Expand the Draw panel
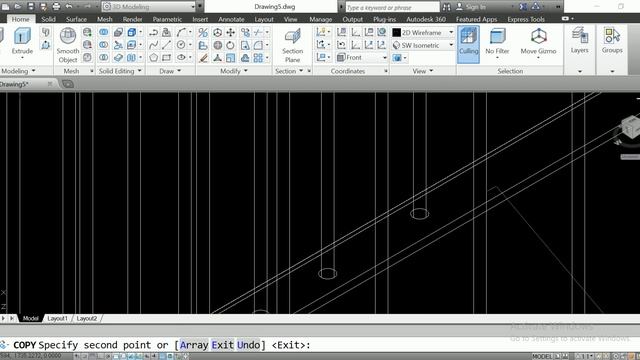This screenshot has height=360, width=640. pyautogui.click(x=170, y=71)
